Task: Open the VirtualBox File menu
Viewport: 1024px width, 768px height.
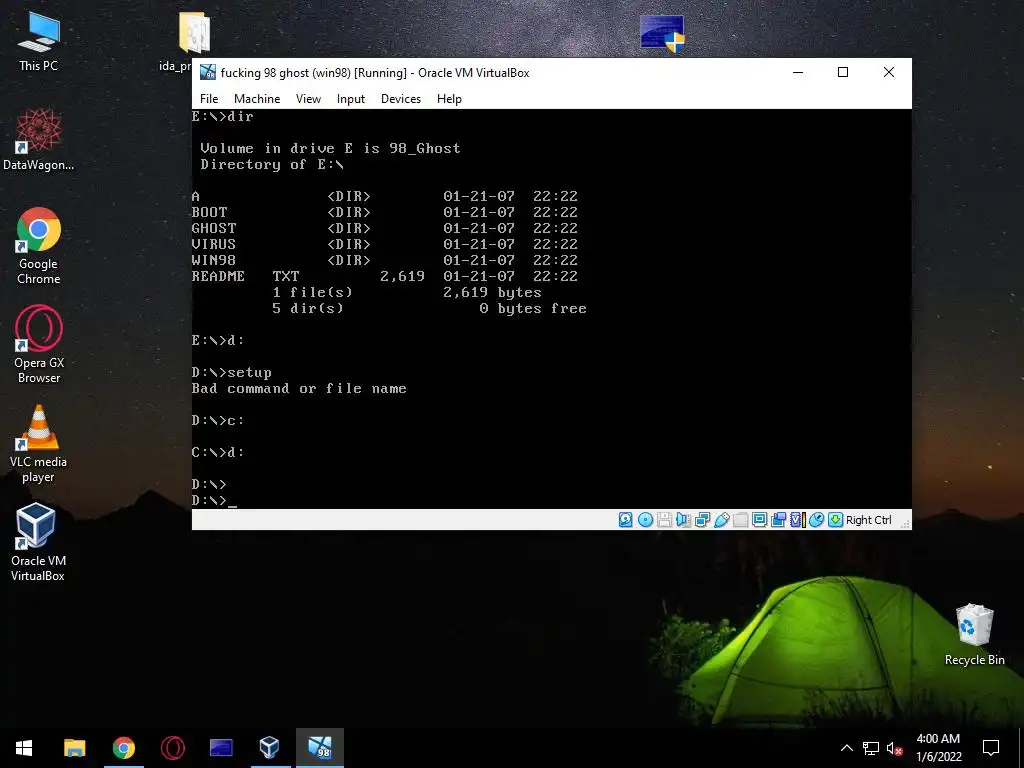Action: (x=209, y=99)
